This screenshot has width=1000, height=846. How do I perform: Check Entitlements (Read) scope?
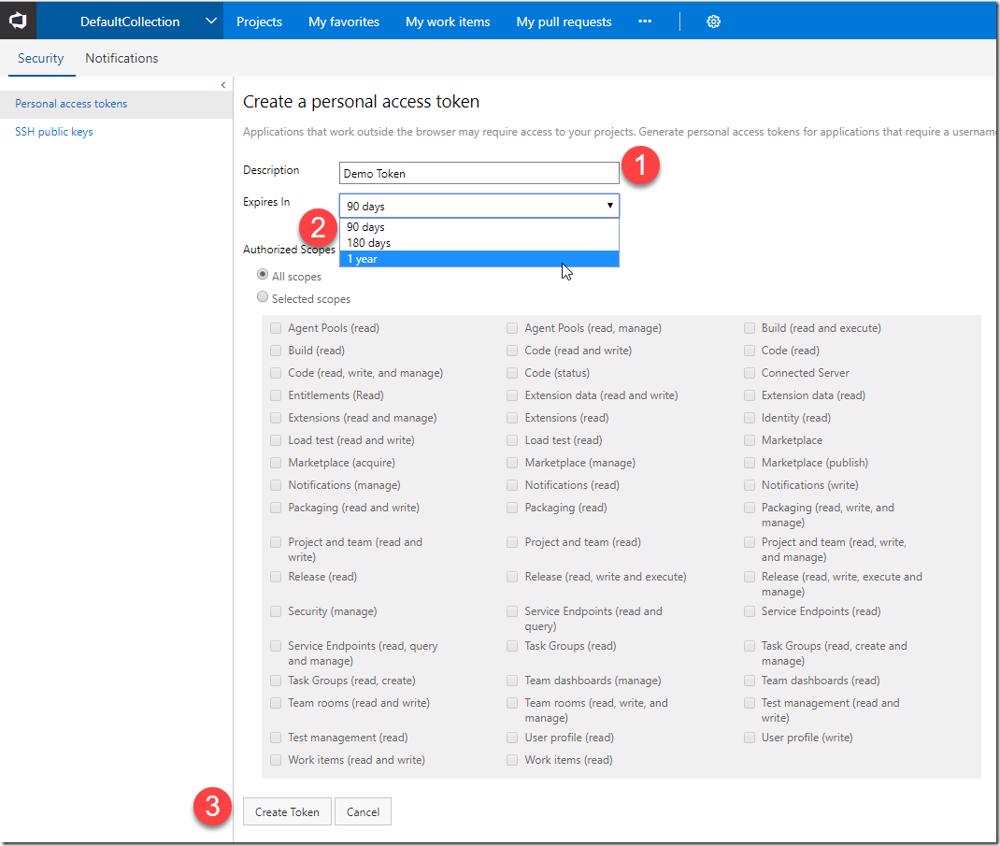(276, 395)
